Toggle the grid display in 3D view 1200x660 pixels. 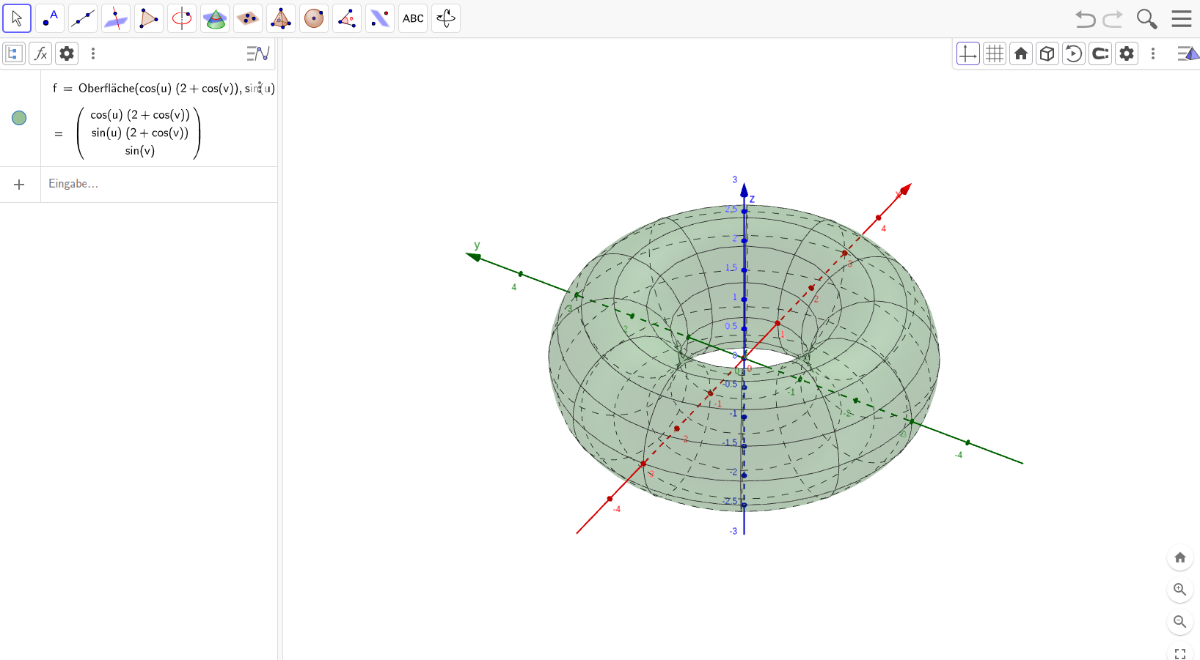994,54
